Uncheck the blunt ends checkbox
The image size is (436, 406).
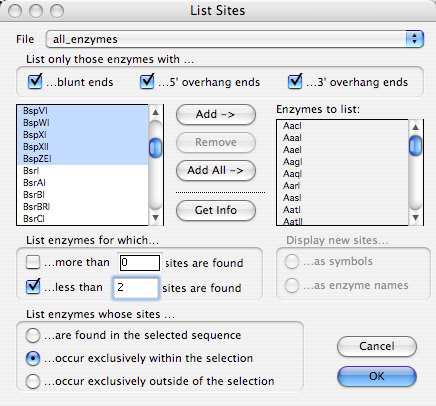pyautogui.click(x=35, y=81)
